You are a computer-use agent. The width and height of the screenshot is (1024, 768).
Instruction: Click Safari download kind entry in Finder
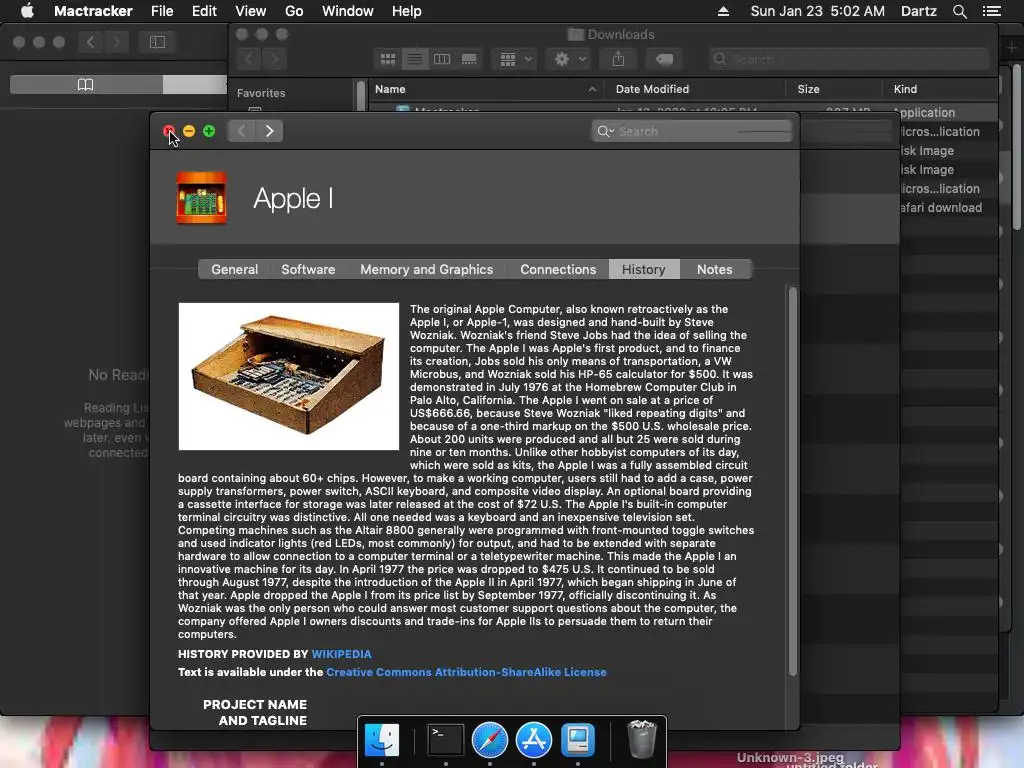(940, 208)
